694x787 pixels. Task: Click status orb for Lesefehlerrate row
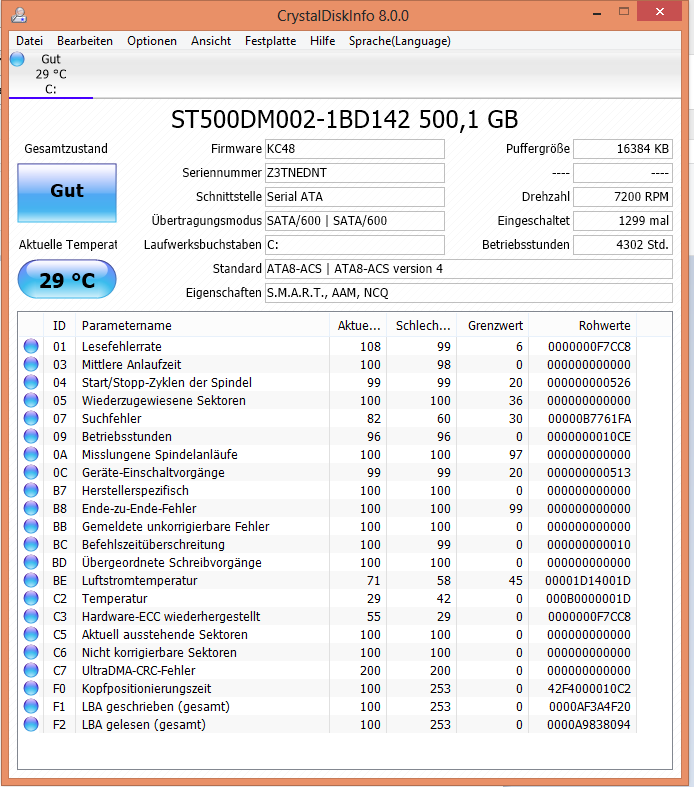tap(31, 346)
